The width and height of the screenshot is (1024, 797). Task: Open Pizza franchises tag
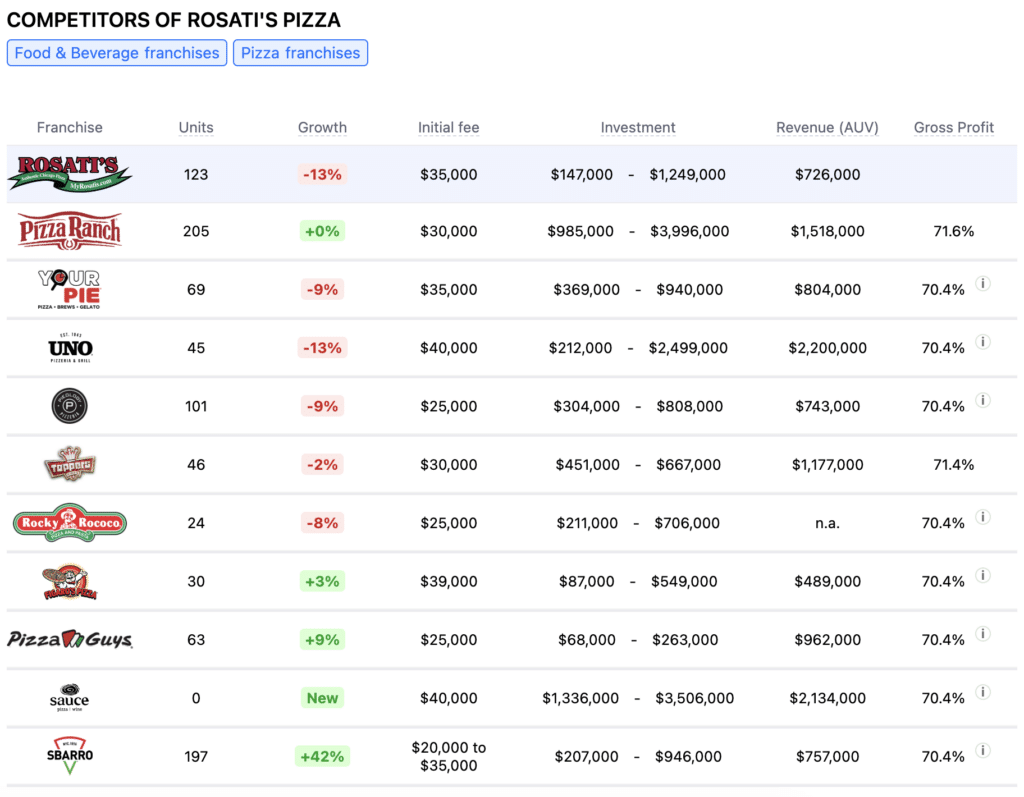[300, 53]
